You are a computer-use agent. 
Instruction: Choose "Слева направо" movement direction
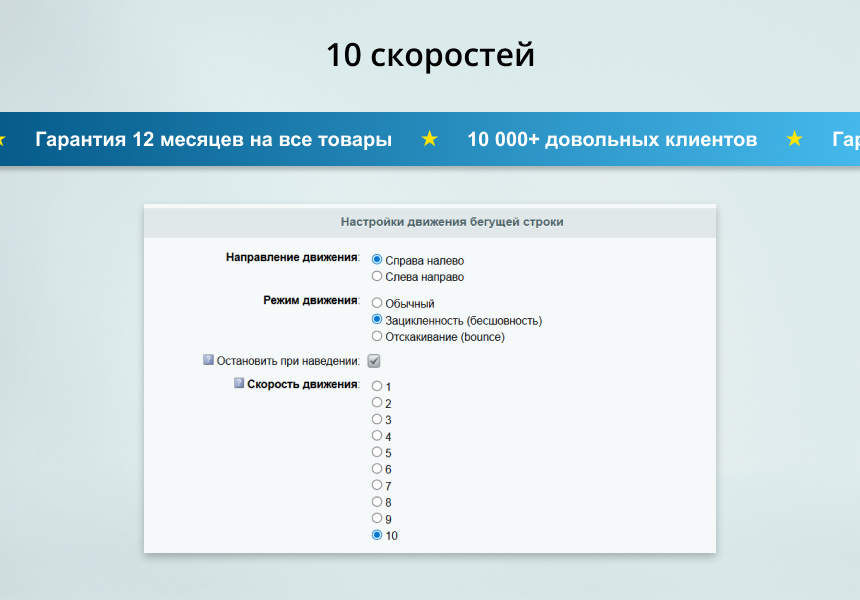coord(377,276)
